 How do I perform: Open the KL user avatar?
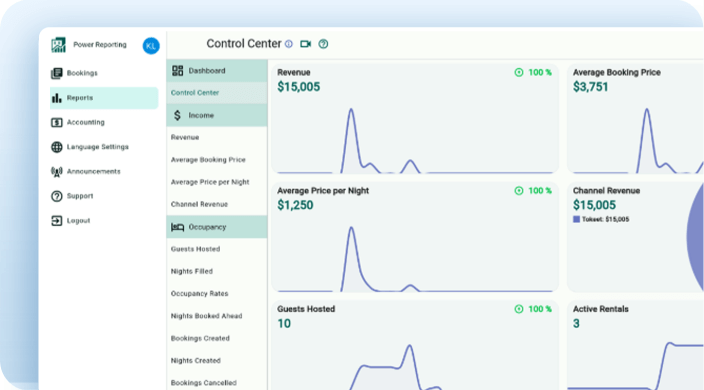151,46
